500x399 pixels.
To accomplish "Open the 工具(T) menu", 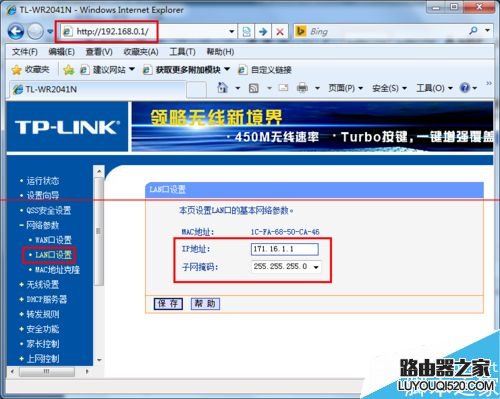I will tap(182, 52).
